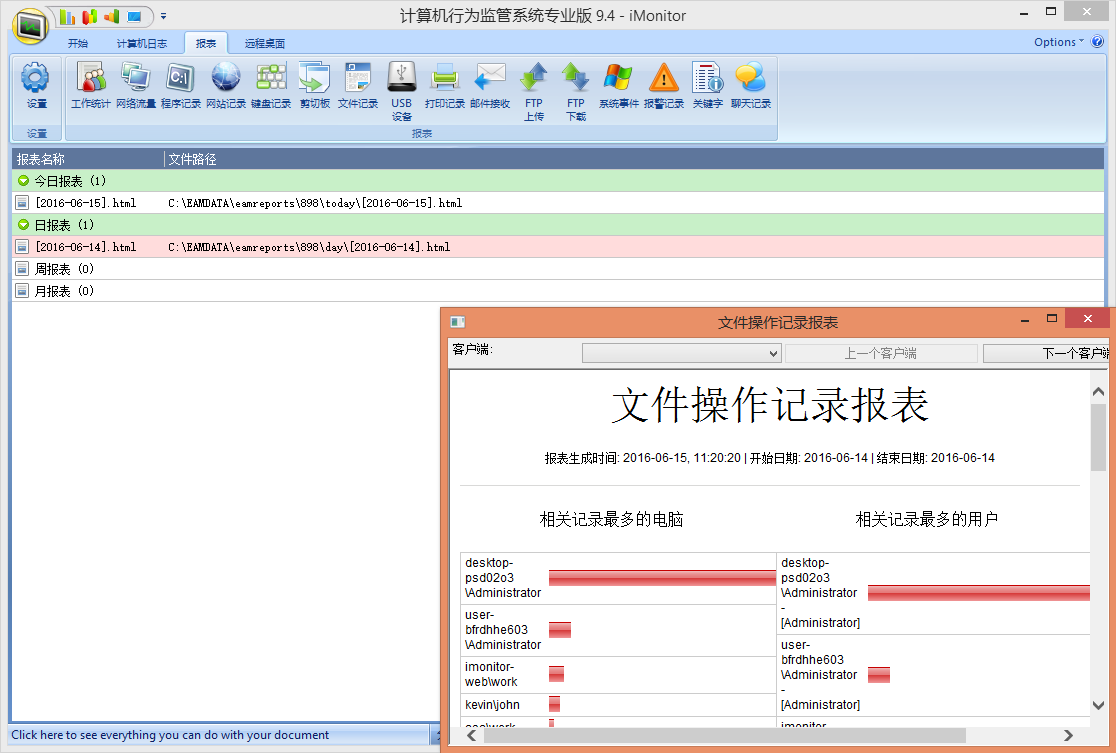Screen dimensions: 1116x753
Task: Select the [2016-06-14].html report row
Action: pos(85,247)
